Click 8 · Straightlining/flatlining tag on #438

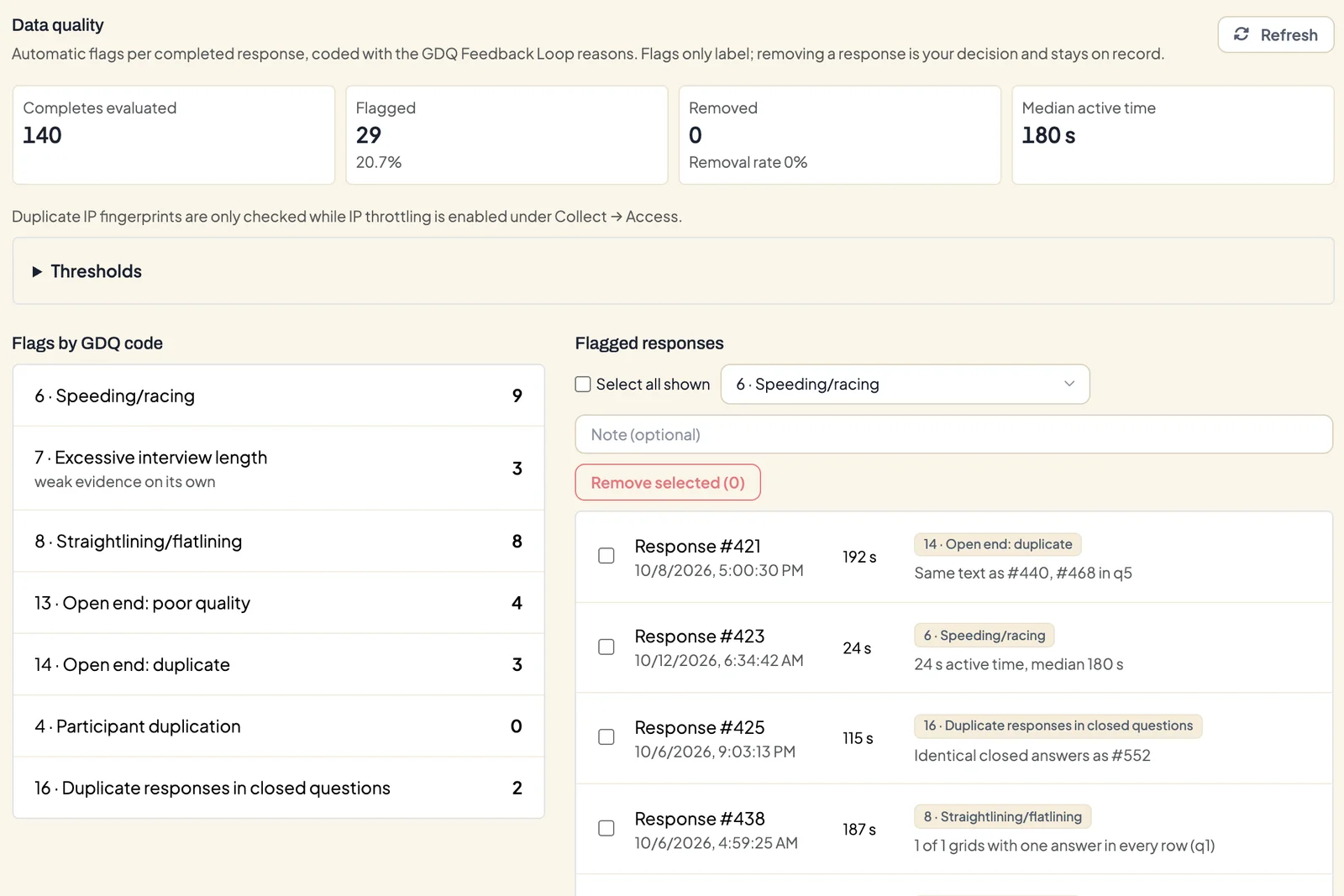[x=1003, y=817]
